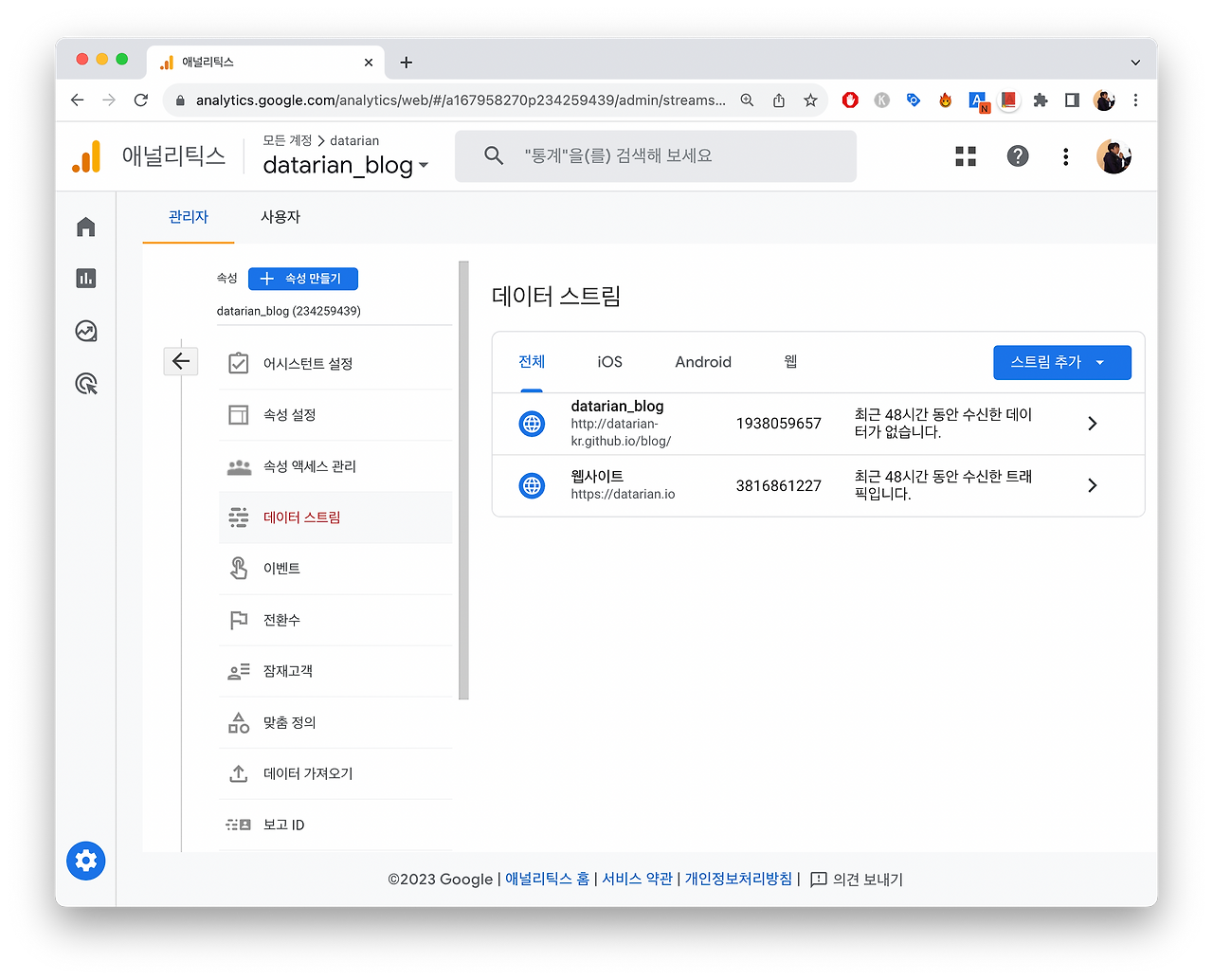
Task: Open the Help question mark icon
Action: coord(1018,156)
